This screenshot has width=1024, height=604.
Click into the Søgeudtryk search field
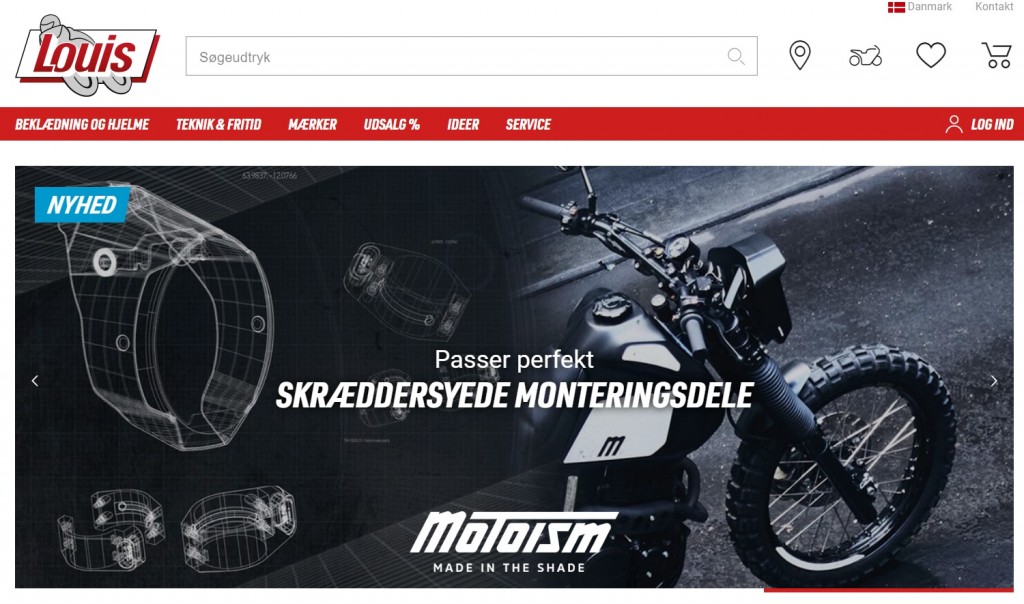tap(472, 56)
